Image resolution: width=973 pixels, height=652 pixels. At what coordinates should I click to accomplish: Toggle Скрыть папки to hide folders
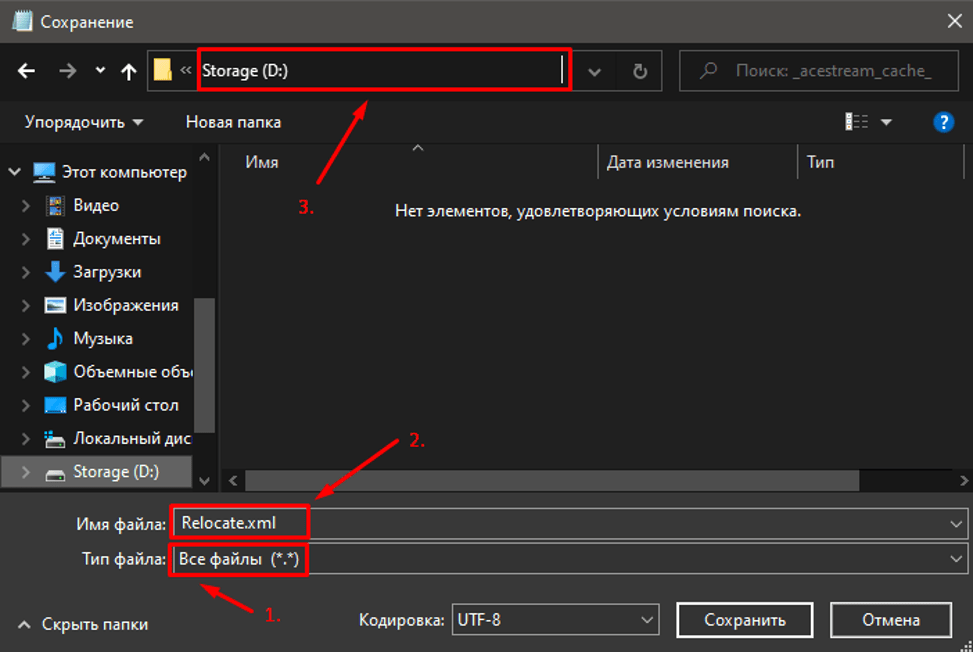point(83,624)
